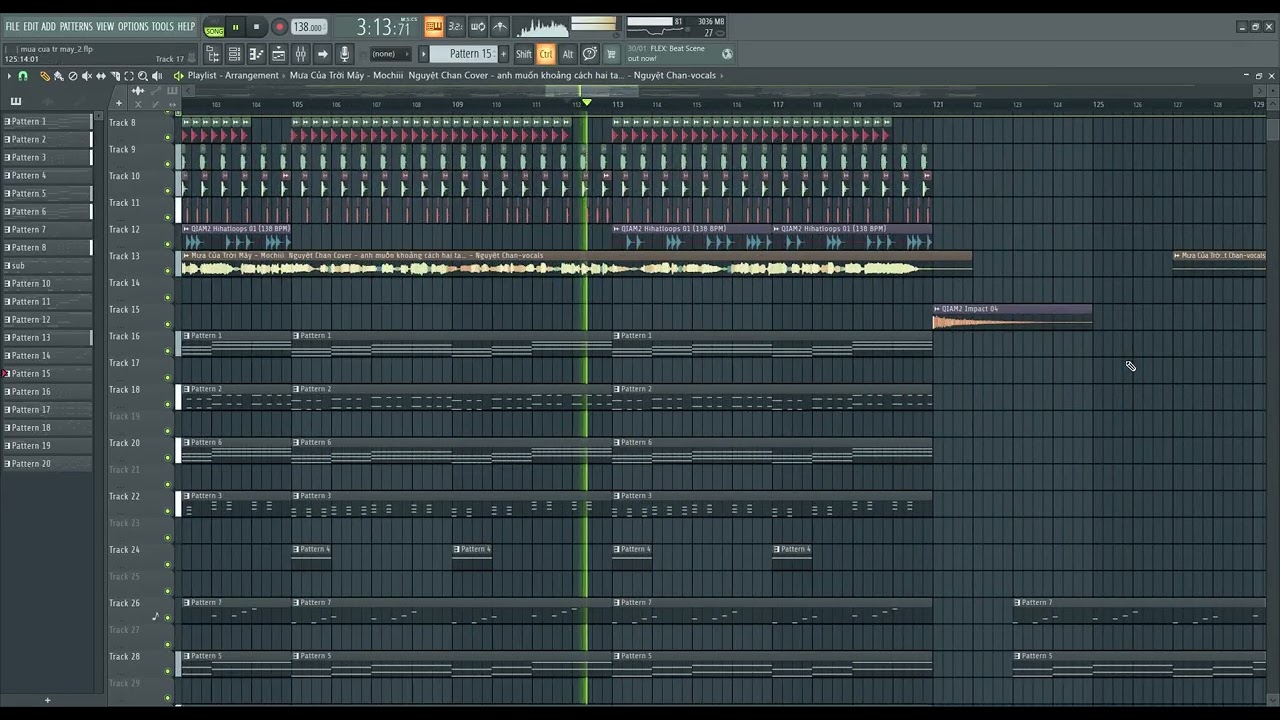
Task: Activate the Playback speaker tool
Action: click(x=156, y=76)
